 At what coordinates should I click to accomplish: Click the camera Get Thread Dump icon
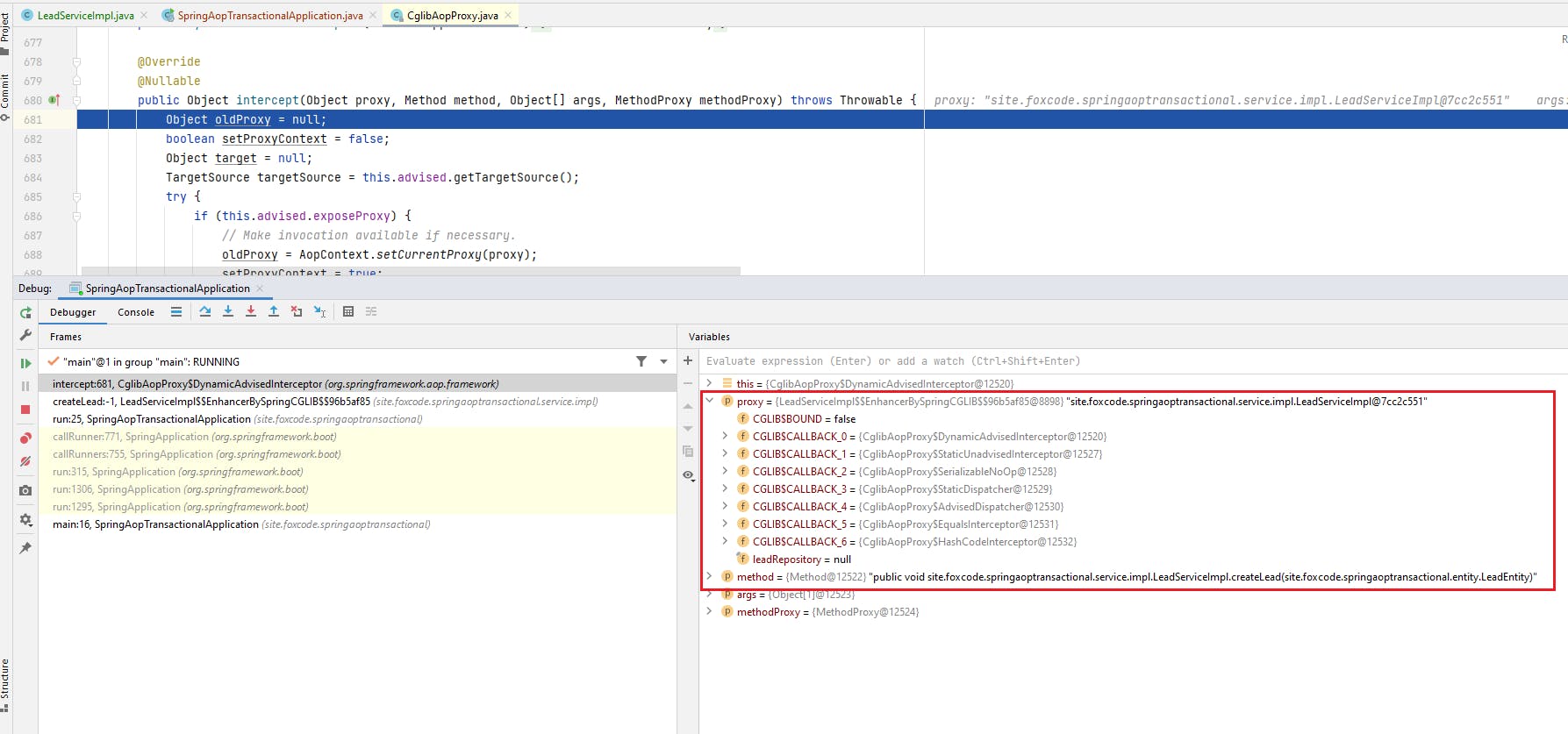(25, 490)
